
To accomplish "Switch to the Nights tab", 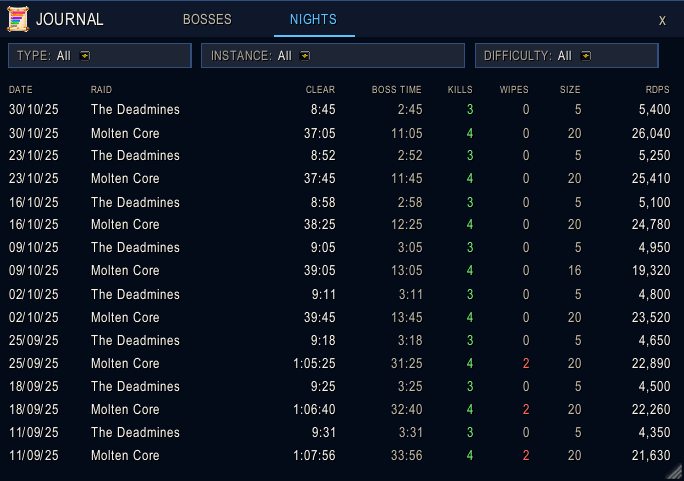I will 313,19.
